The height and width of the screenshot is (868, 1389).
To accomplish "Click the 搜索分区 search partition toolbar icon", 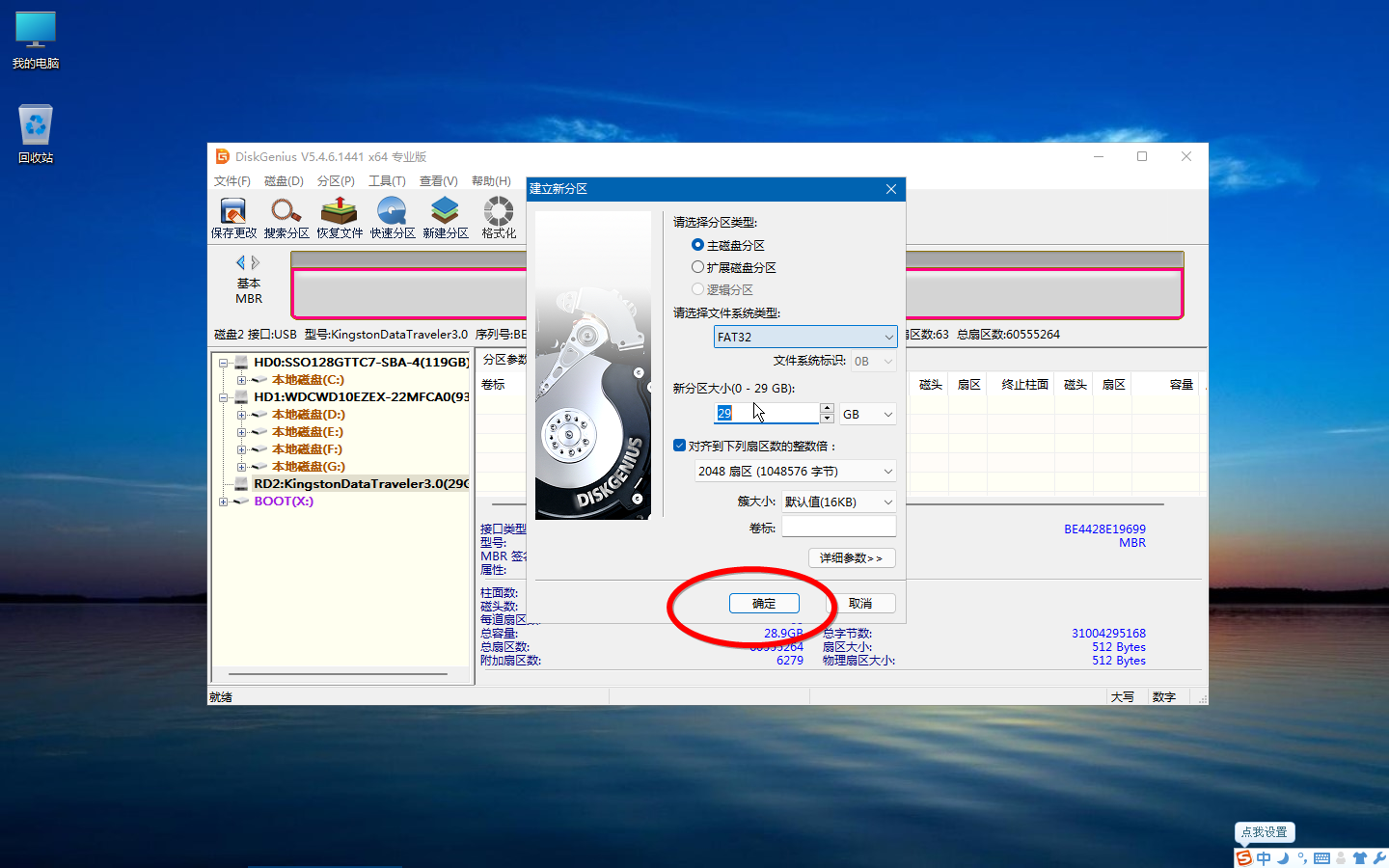I will (286, 218).
